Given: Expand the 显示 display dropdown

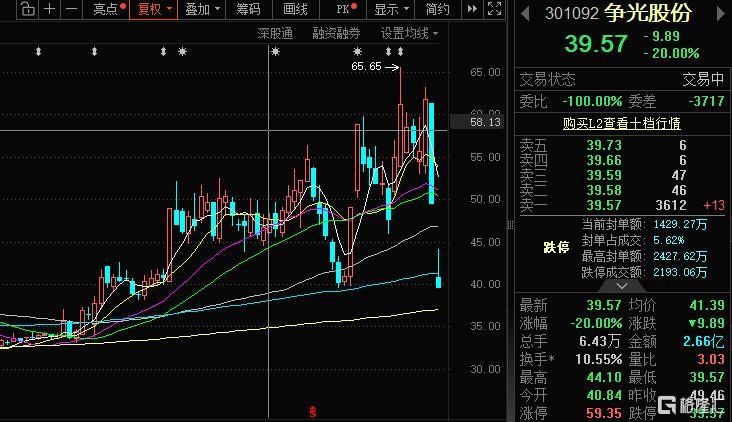Looking at the screenshot, I should coord(392,9).
